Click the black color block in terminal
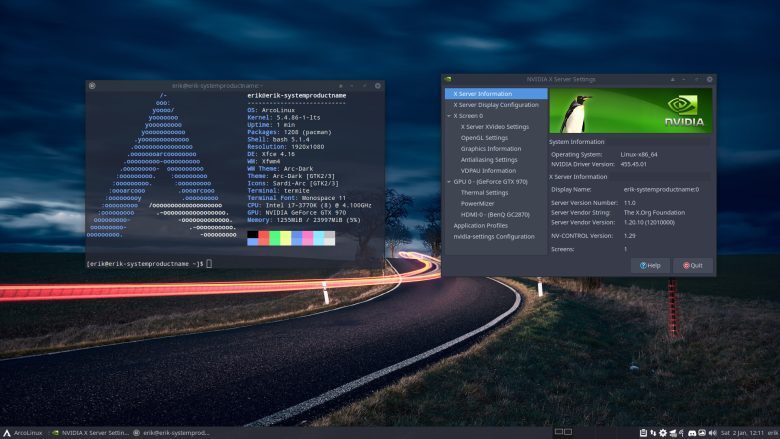The height and width of the screenshot is (439, 780). 253,235
